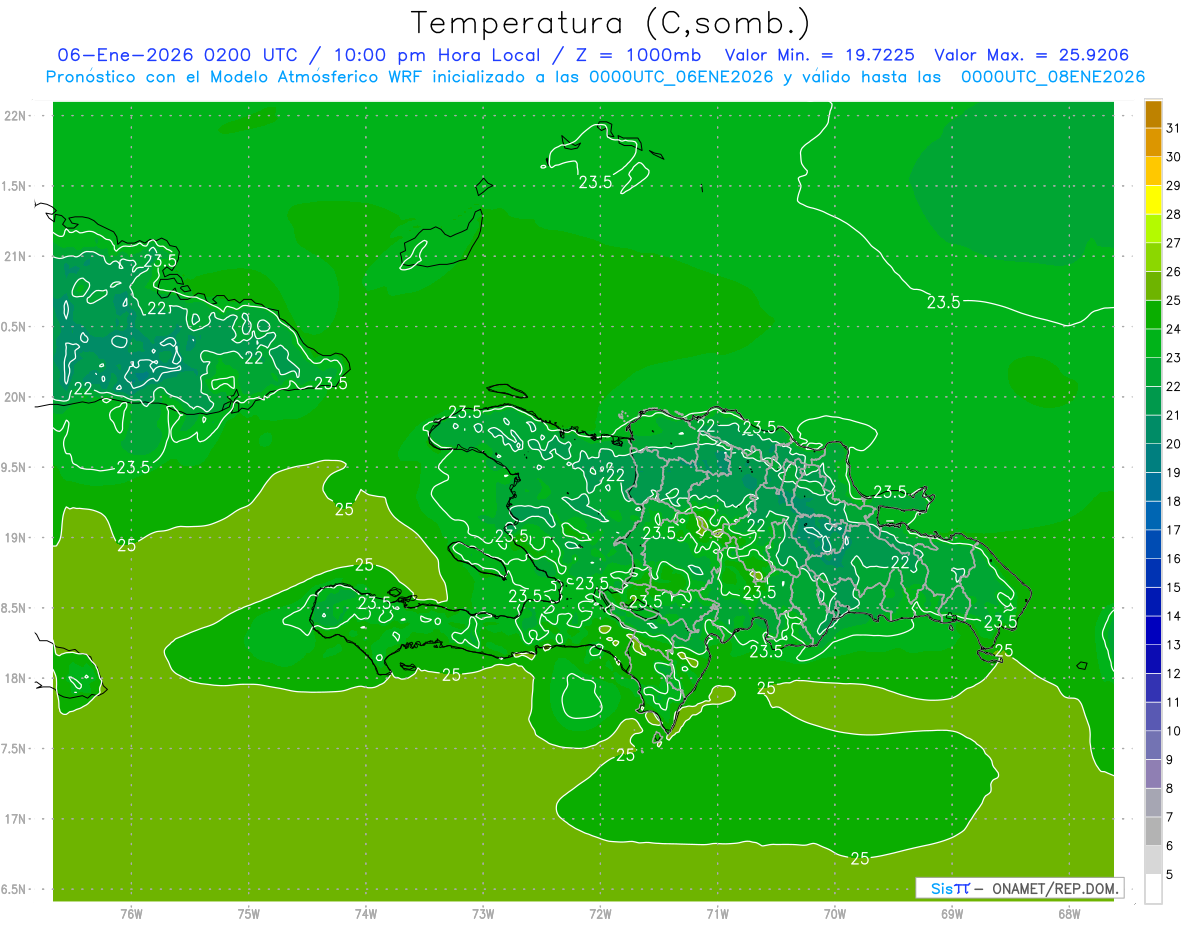Click the '29' value on the color scale
This screenshot has height=927, width=1200.
(x=1174, y=186)
